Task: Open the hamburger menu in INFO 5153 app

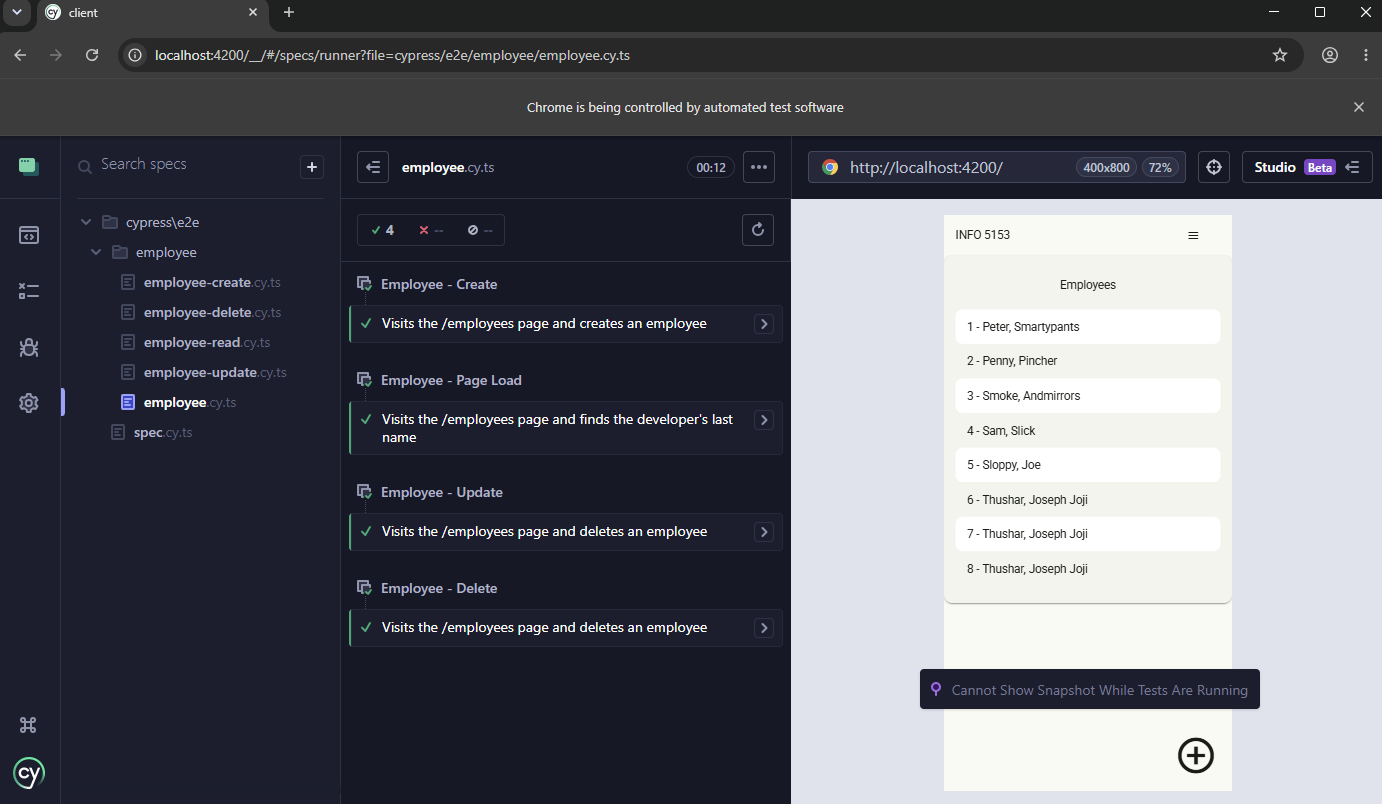Action: [x=1193, y=236]
